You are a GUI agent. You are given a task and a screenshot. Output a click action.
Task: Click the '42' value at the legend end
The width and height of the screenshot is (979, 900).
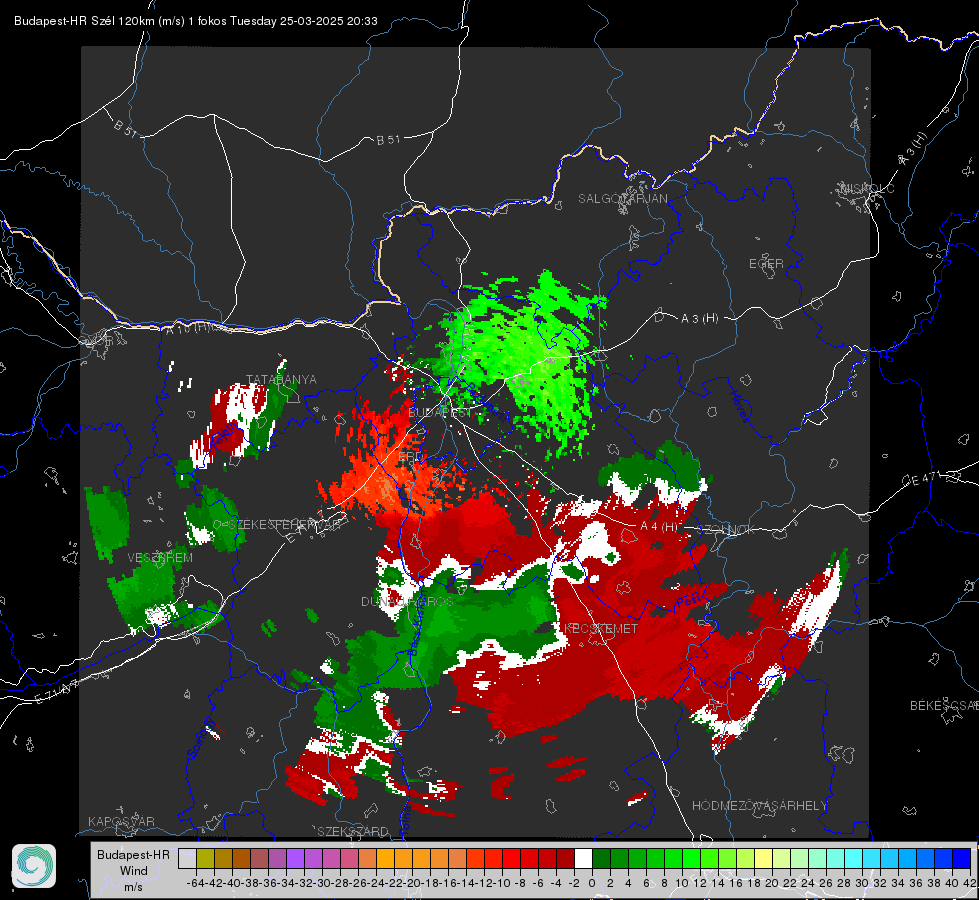[x=969, y=883]
